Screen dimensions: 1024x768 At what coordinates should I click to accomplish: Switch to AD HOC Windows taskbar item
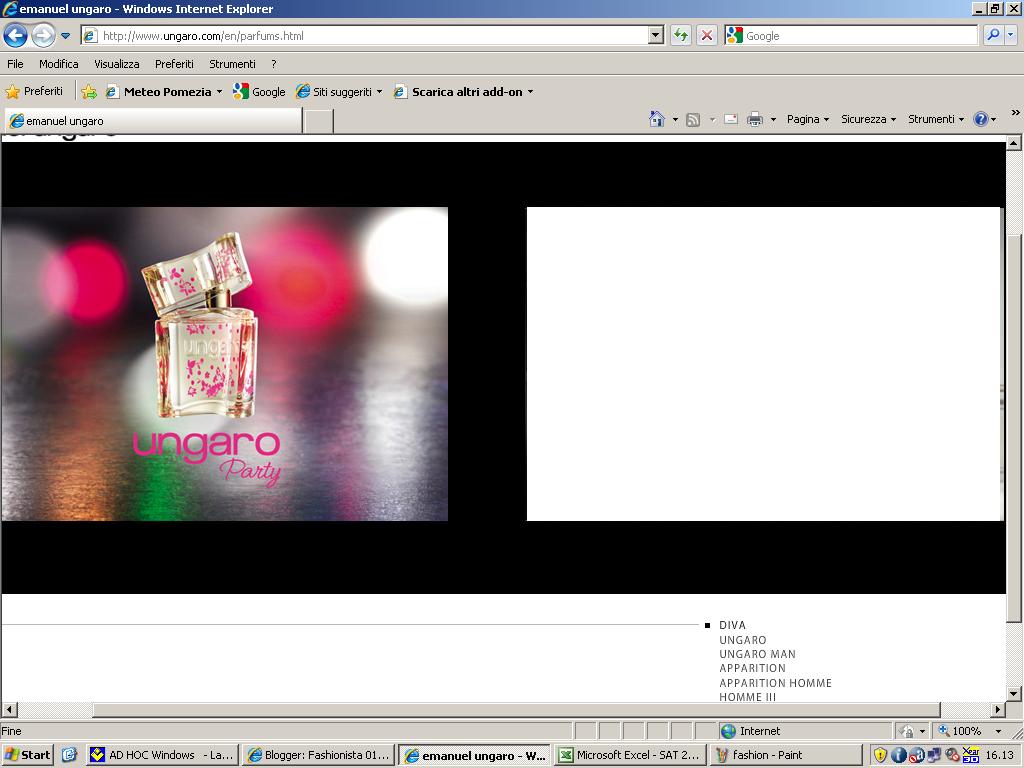point(163,755)
